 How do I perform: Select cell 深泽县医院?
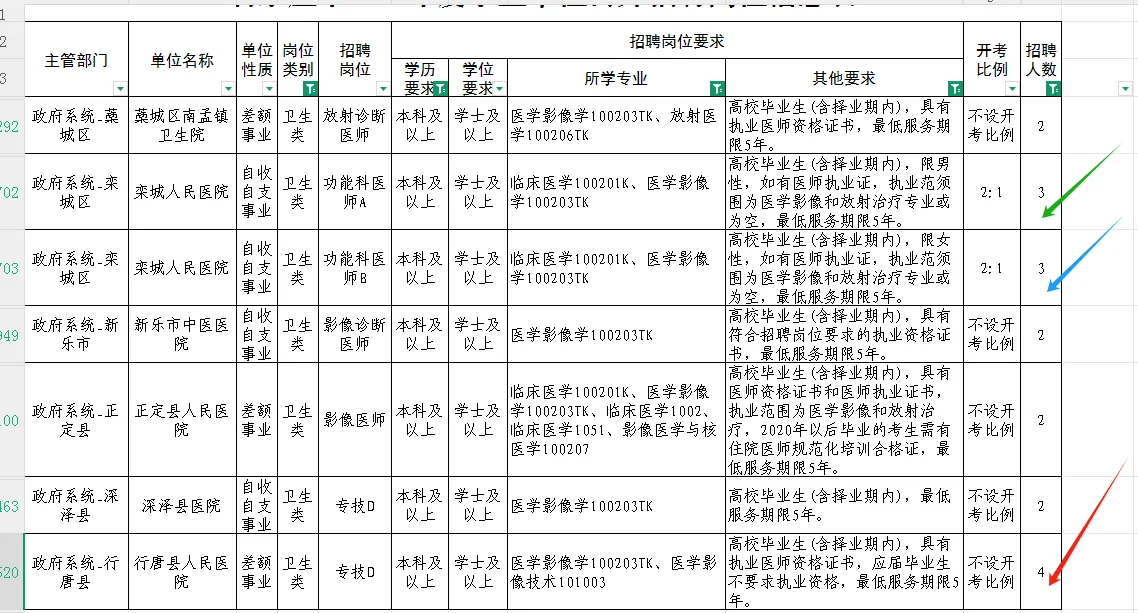click(182, 505)
